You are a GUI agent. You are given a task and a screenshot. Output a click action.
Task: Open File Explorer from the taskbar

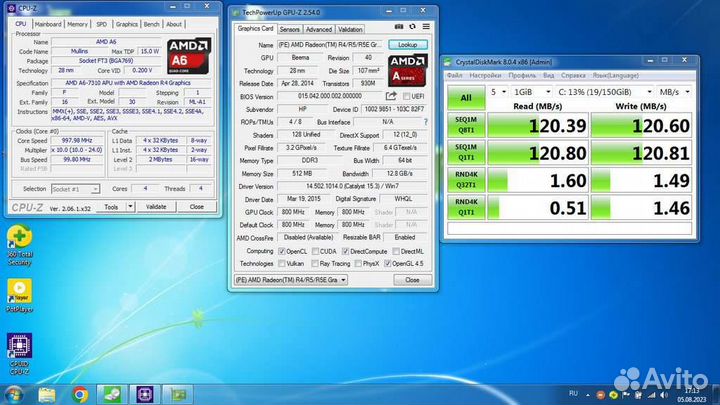(x=47, y=395)
